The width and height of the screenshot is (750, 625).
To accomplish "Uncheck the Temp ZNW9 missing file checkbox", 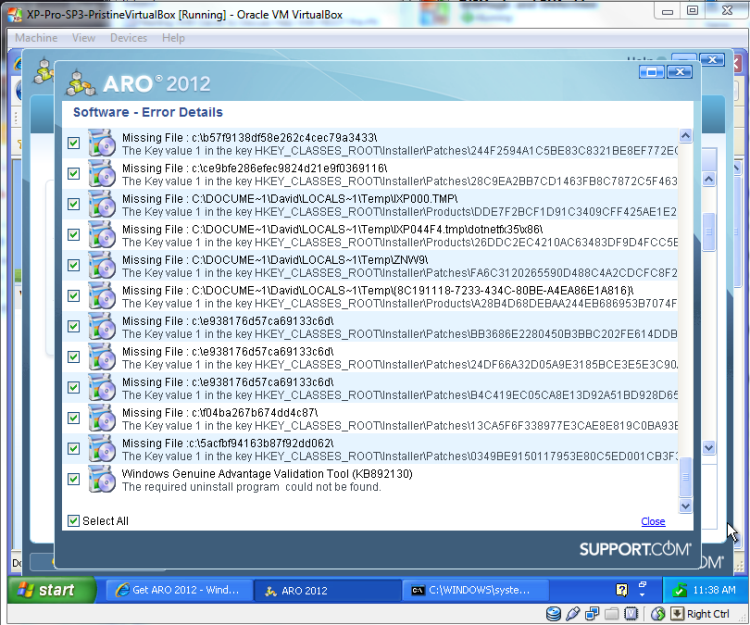I will (74, 265).
